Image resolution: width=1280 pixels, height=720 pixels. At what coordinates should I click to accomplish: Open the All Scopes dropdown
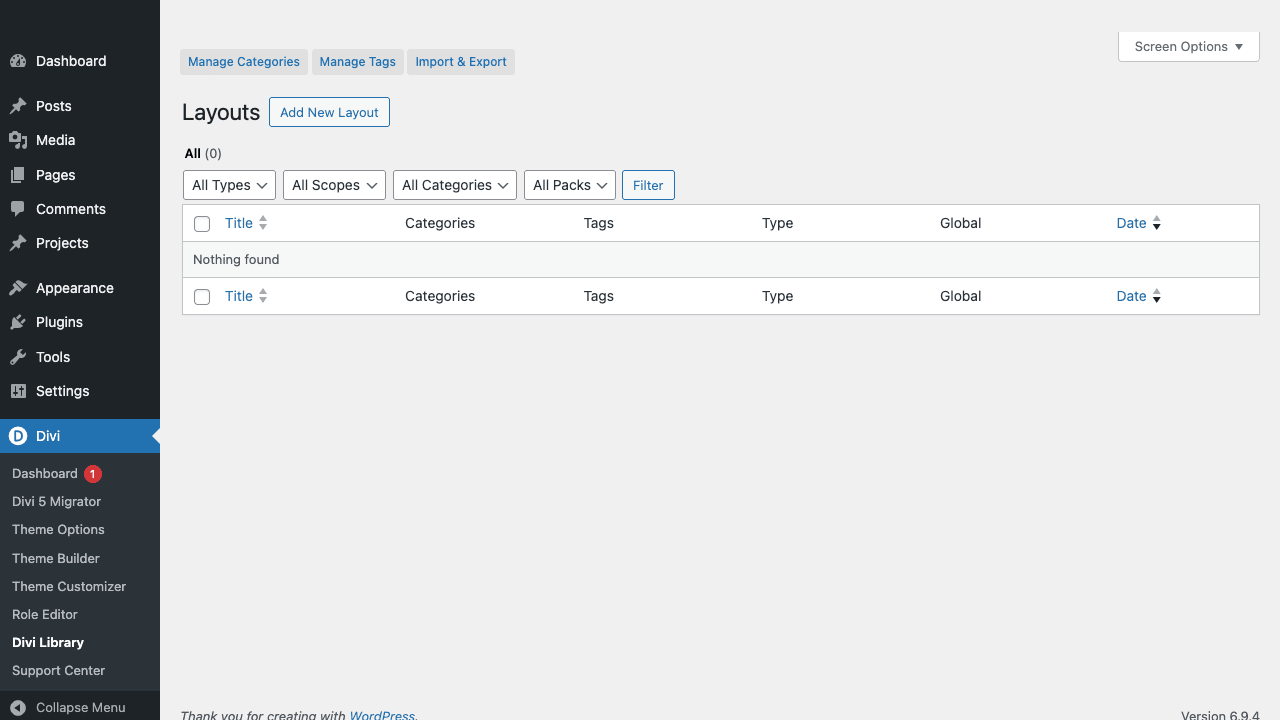coord(334,185)
